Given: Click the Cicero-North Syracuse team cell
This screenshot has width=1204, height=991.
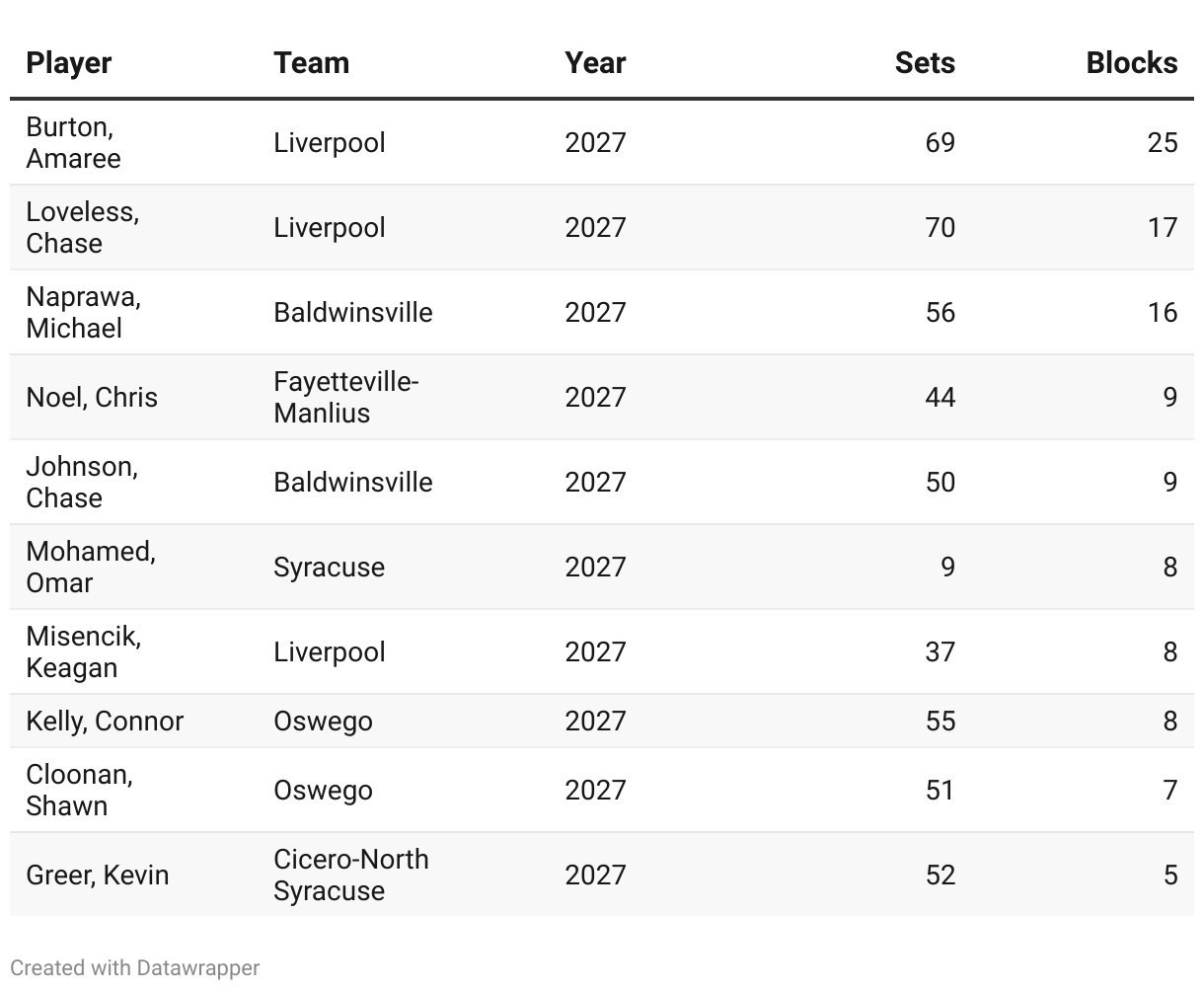Looking at the screenshot, I should point(350,876).
